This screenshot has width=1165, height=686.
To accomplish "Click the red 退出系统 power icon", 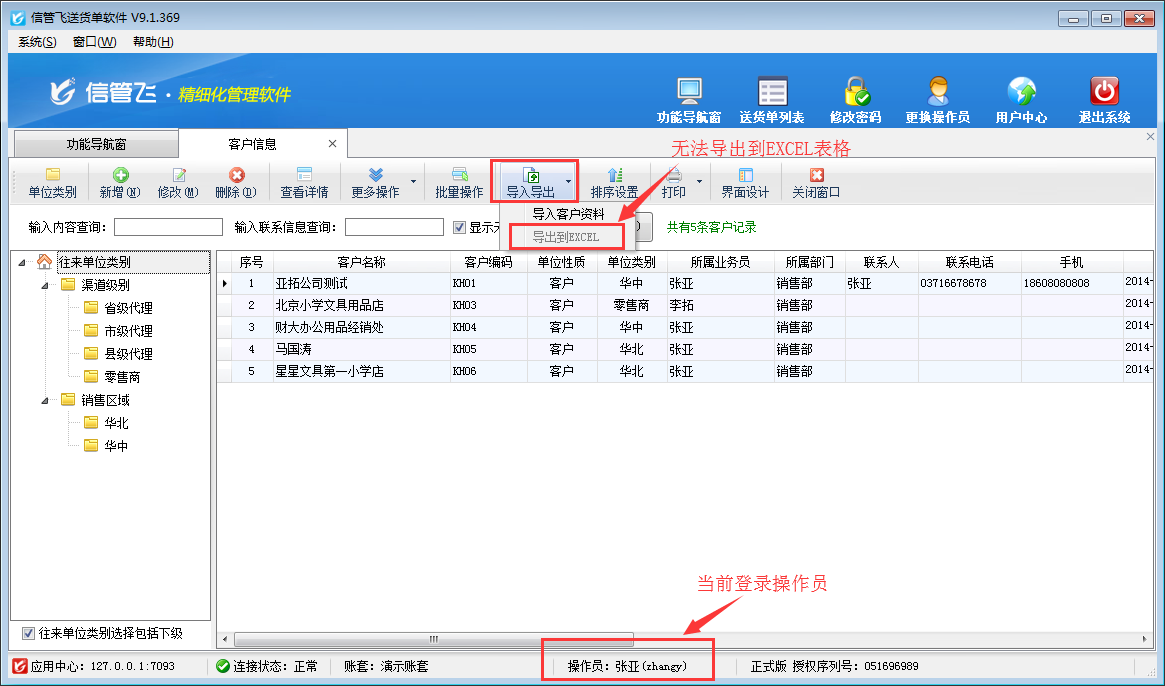I will click(1104, 92).
